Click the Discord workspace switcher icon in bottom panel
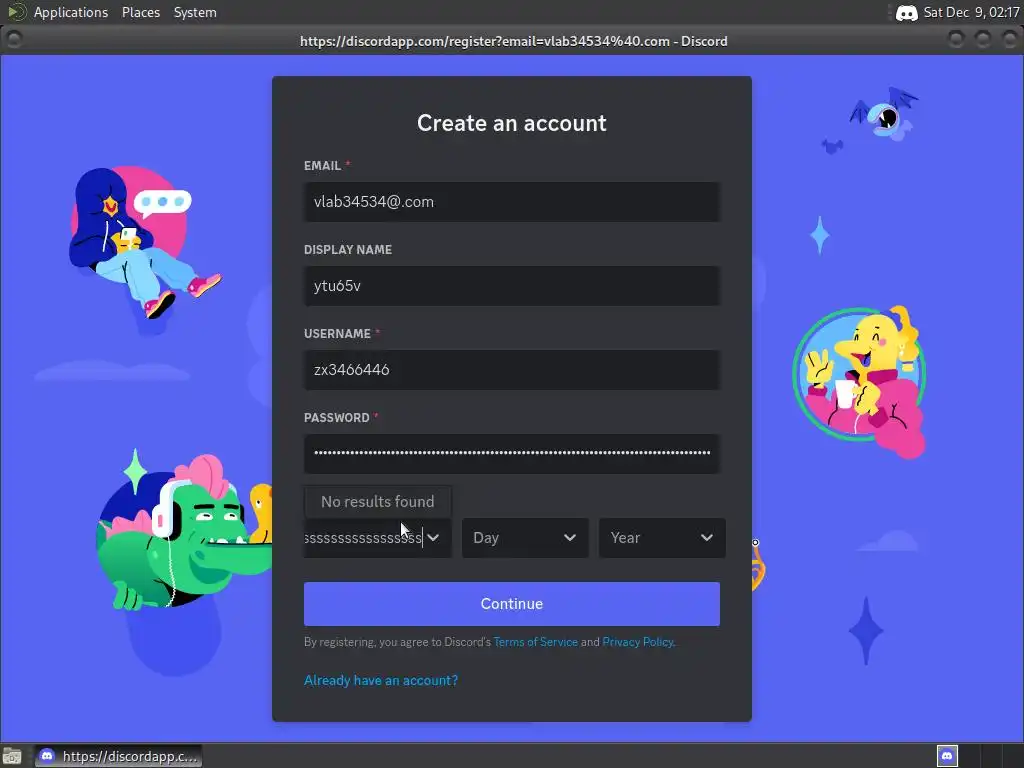1024x768 pixels. coord(947,756)
